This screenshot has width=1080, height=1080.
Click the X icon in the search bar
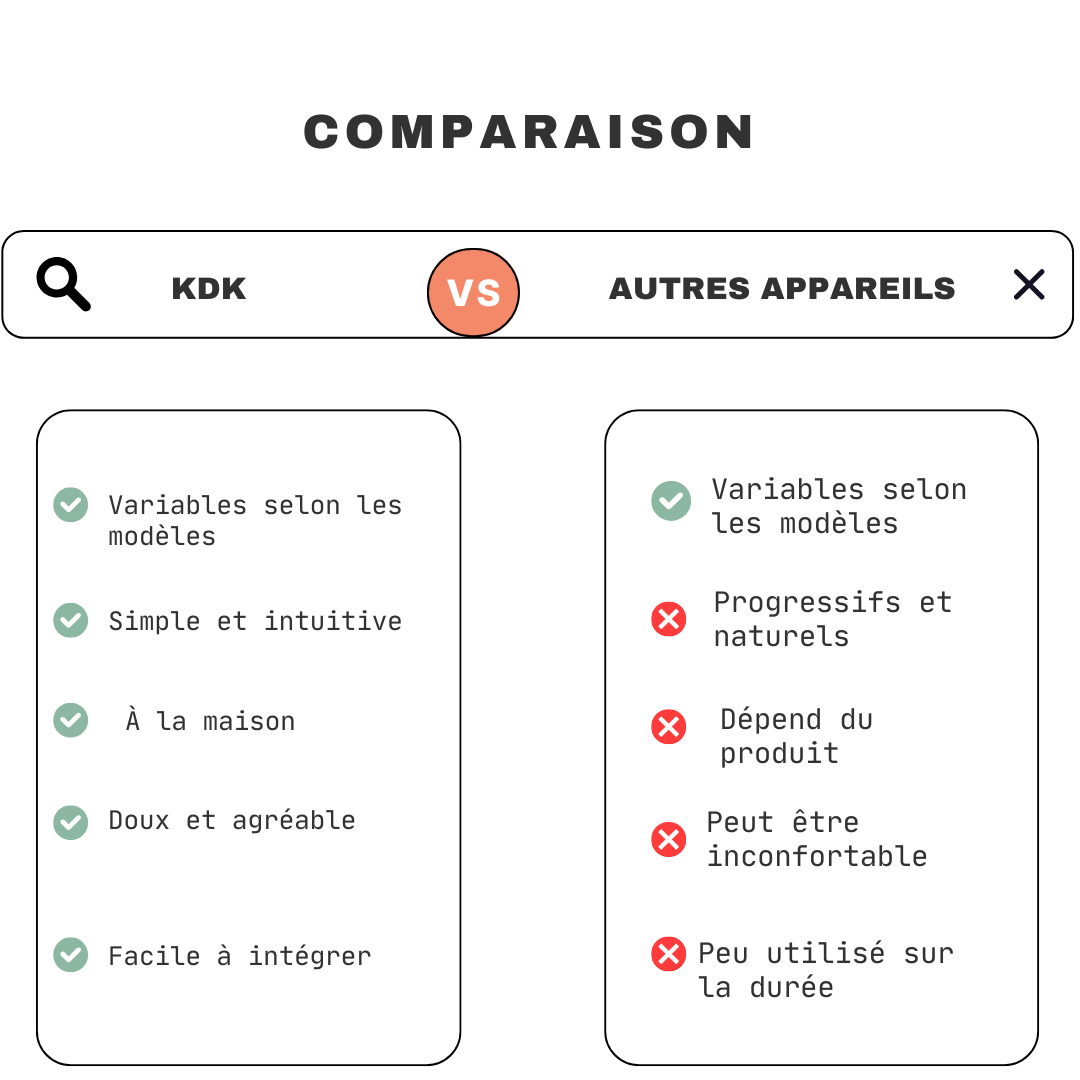coord(1028,285)
